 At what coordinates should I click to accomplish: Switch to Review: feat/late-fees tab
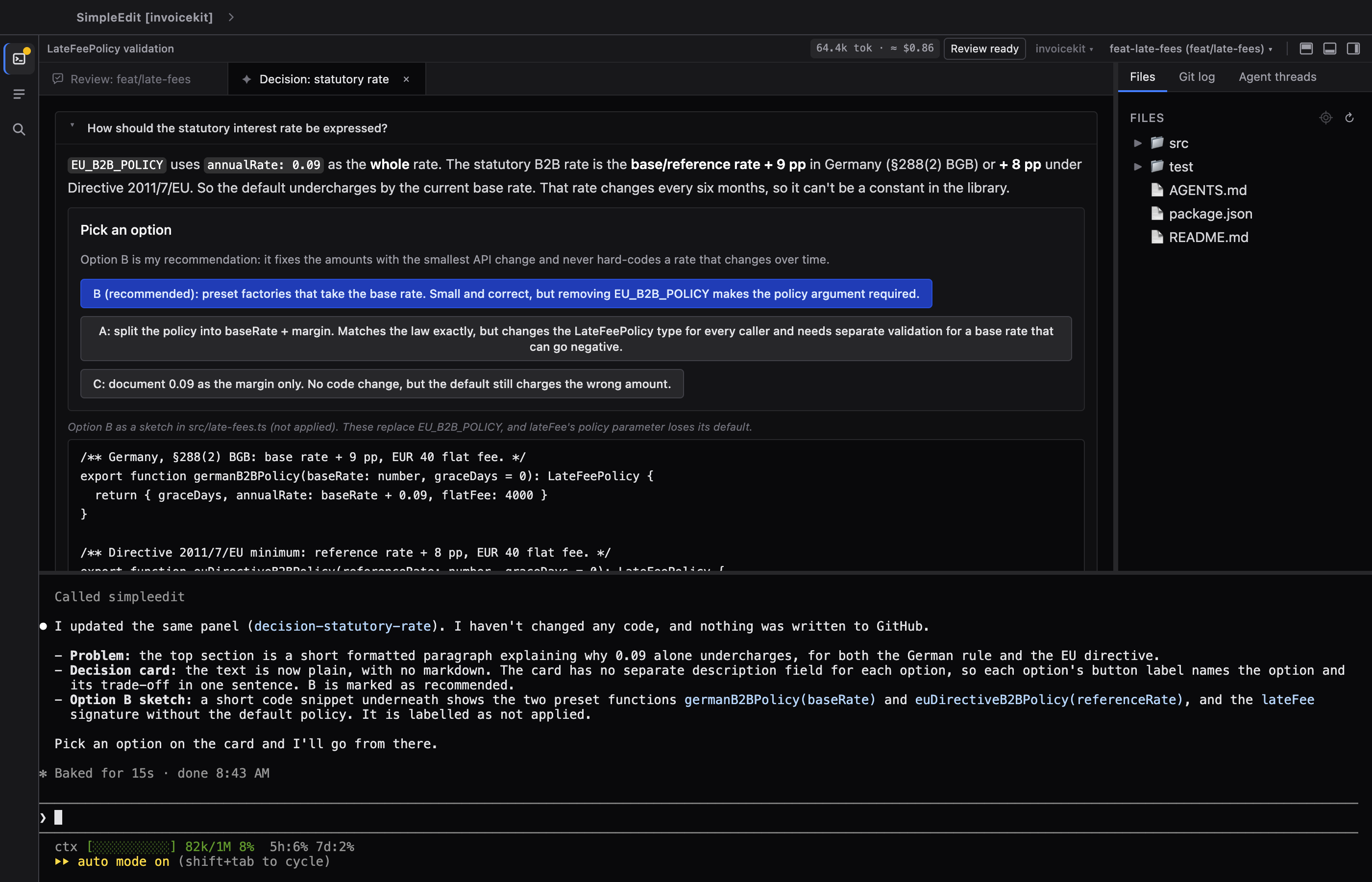point(131,79)
